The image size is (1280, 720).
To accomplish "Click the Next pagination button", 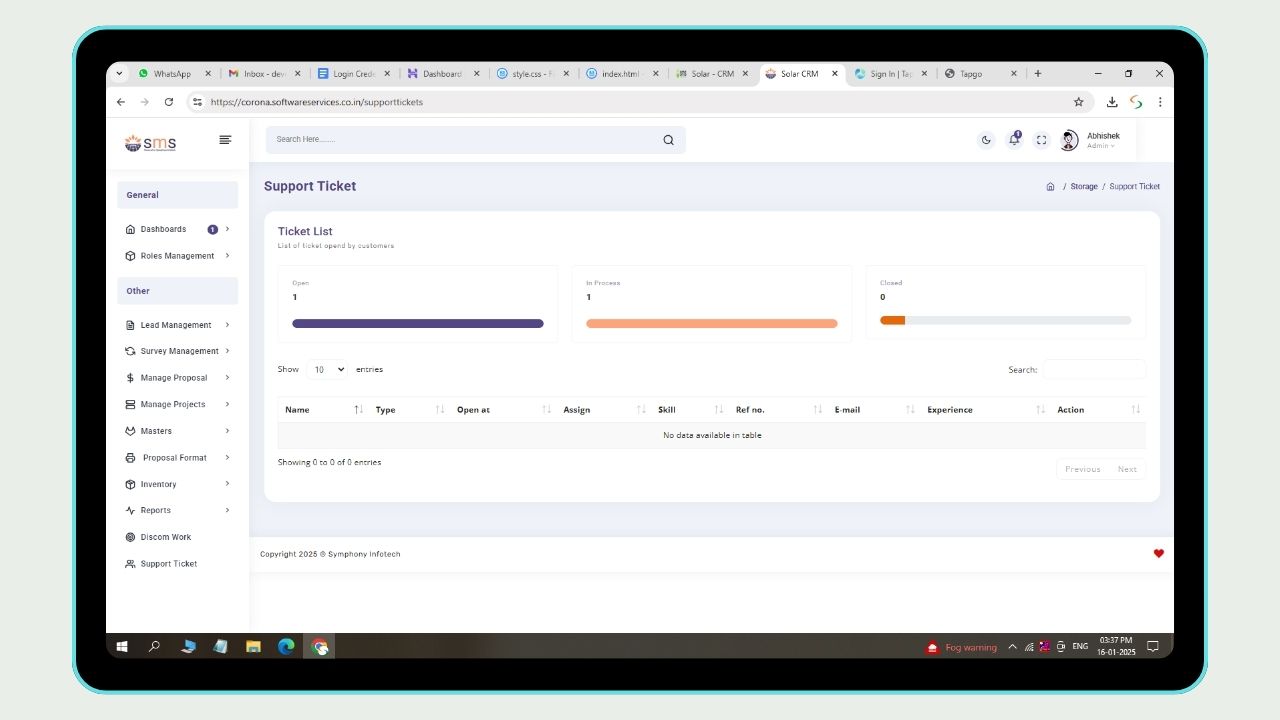I will click(x=1126, y=469).
